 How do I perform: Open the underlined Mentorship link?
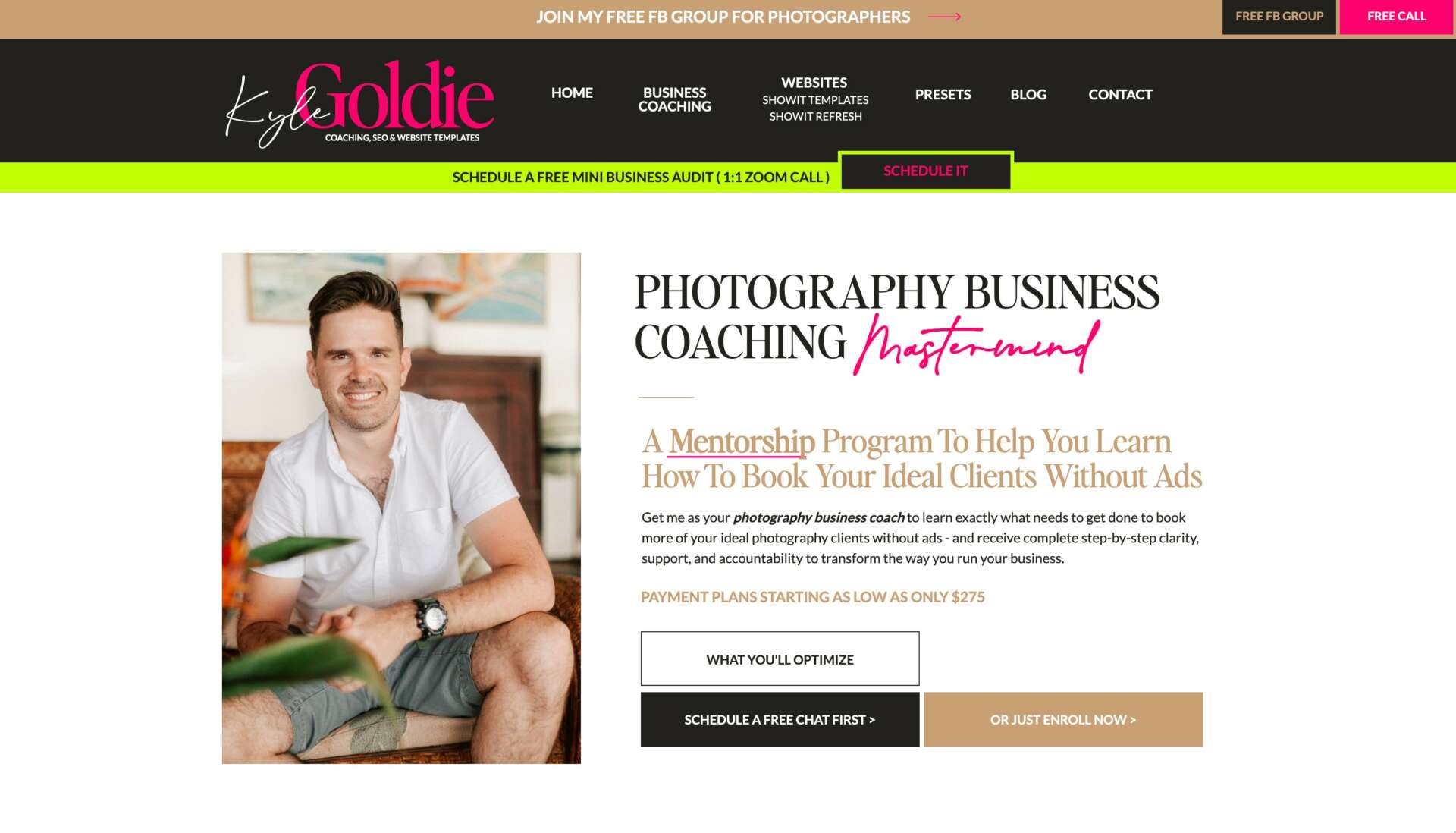point(741,442)
